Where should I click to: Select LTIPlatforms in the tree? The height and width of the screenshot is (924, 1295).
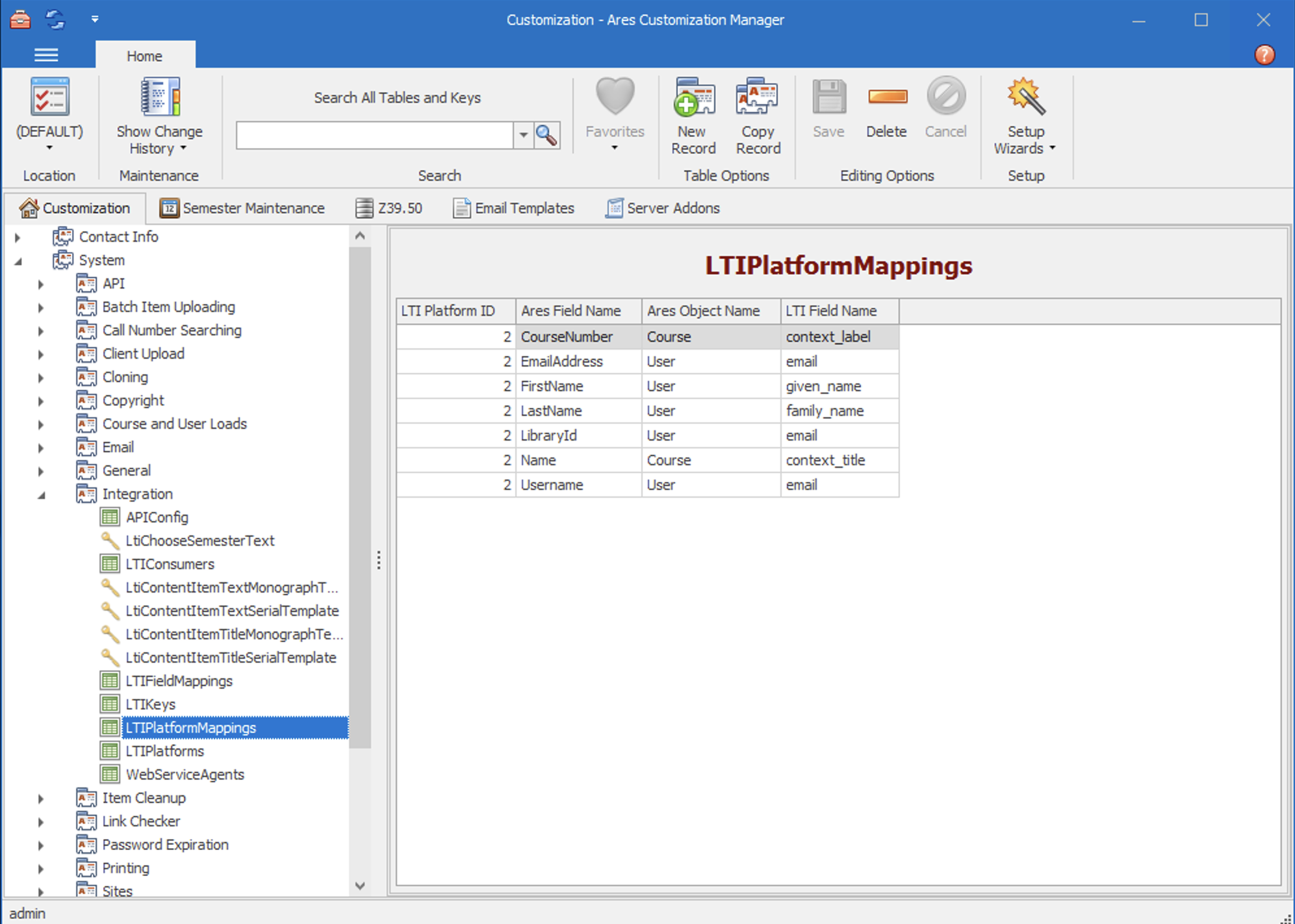coord(164,751)
